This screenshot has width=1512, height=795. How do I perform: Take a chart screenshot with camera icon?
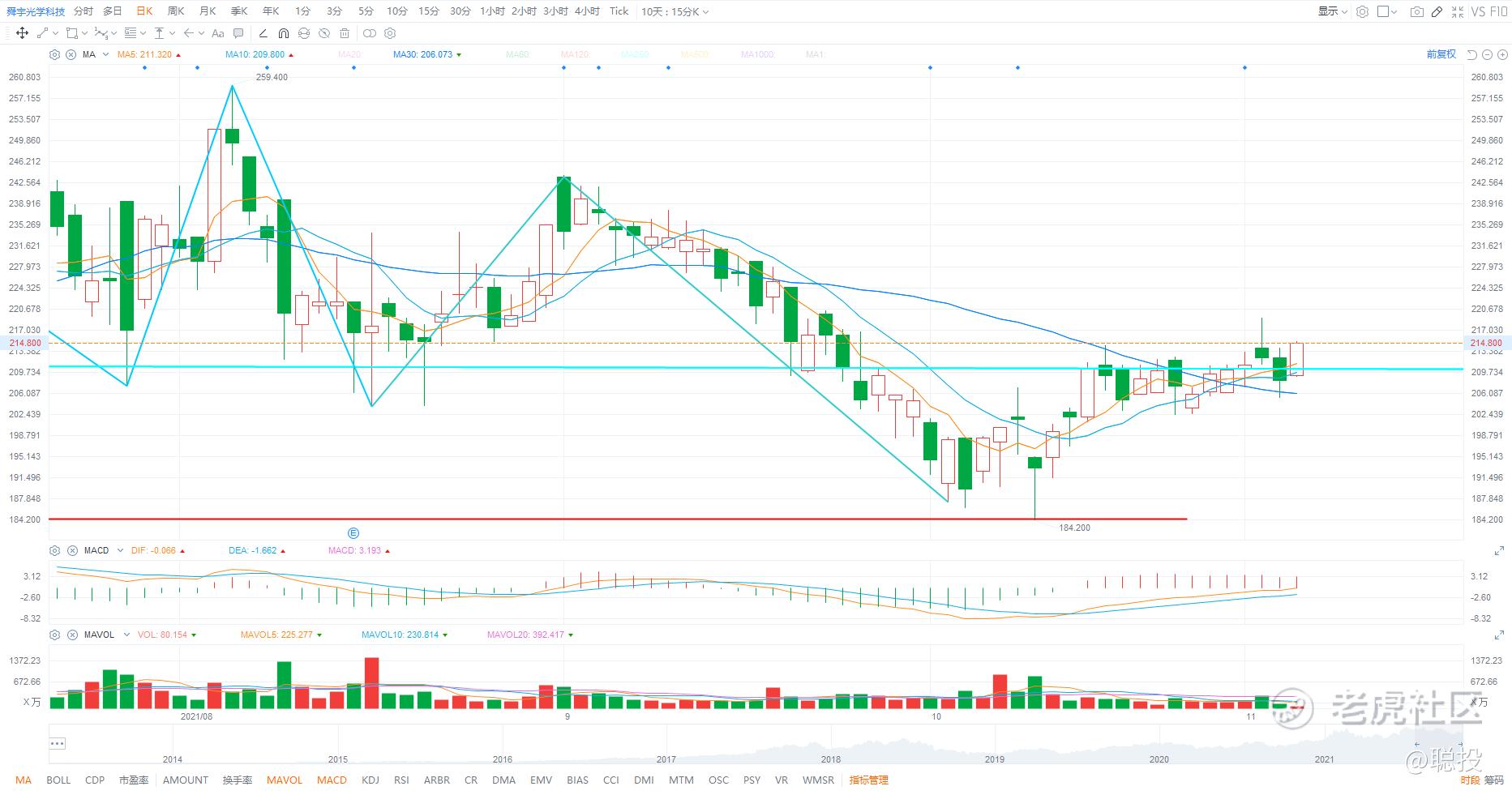click(1416, 11)
